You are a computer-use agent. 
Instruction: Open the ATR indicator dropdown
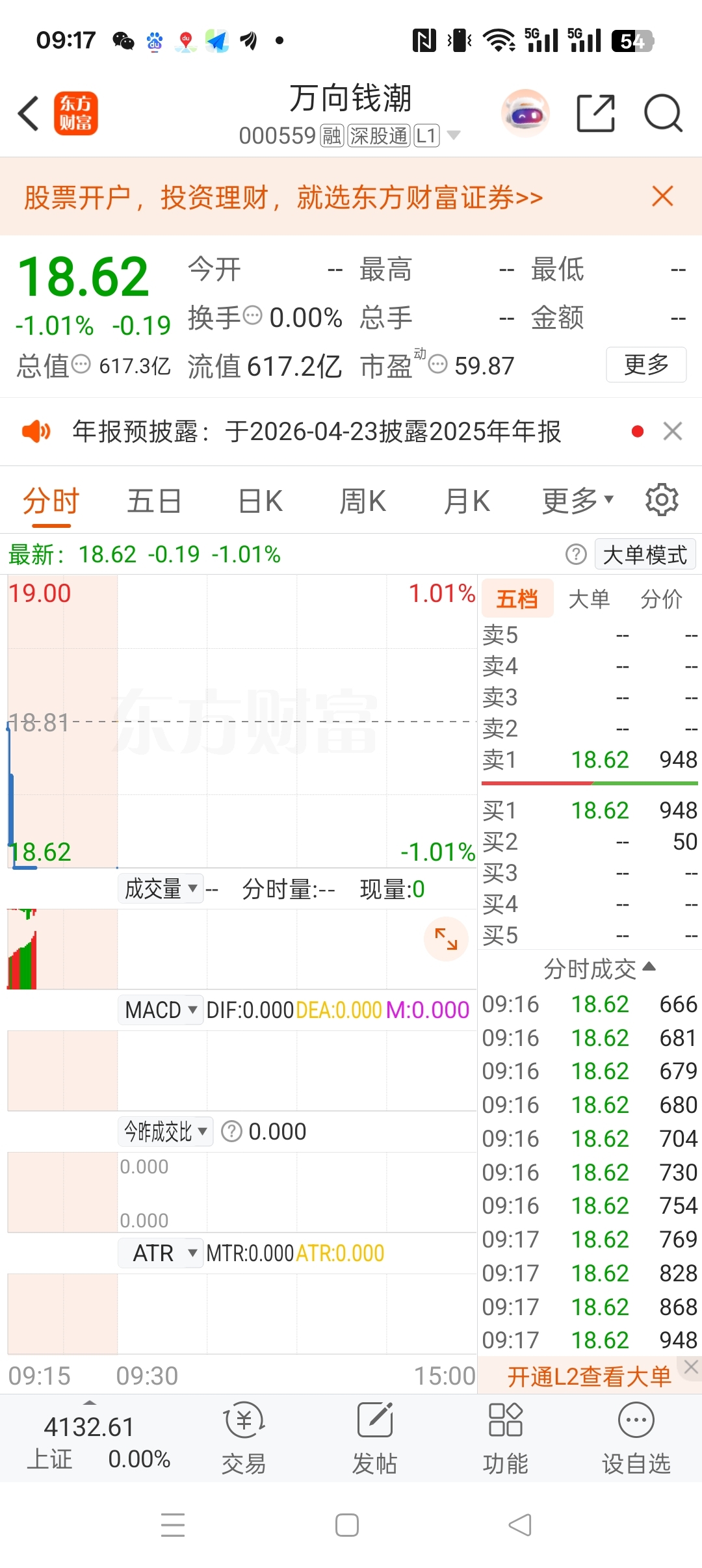point(161,1253)
